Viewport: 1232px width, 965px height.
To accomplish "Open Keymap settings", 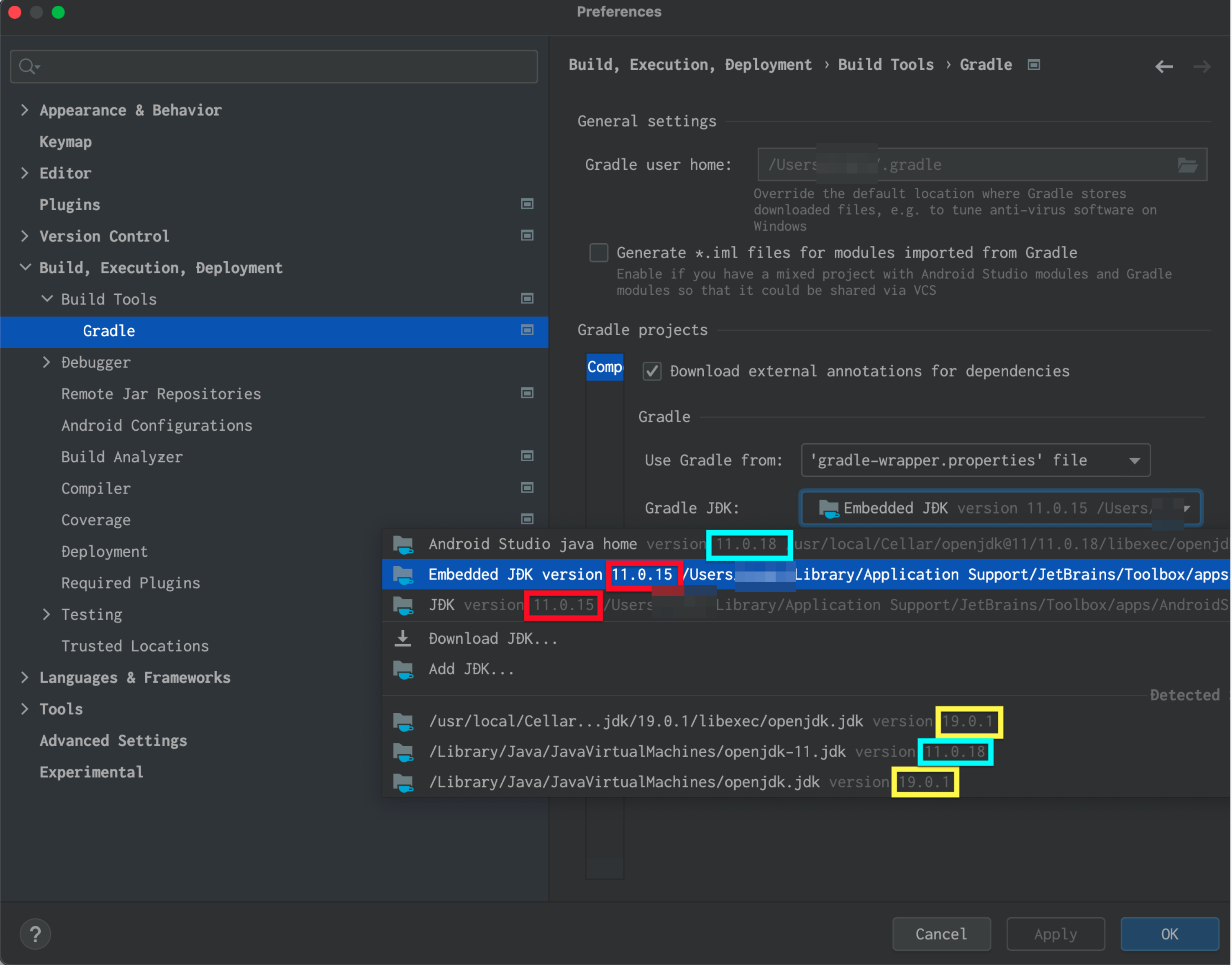I will (66, 142).
